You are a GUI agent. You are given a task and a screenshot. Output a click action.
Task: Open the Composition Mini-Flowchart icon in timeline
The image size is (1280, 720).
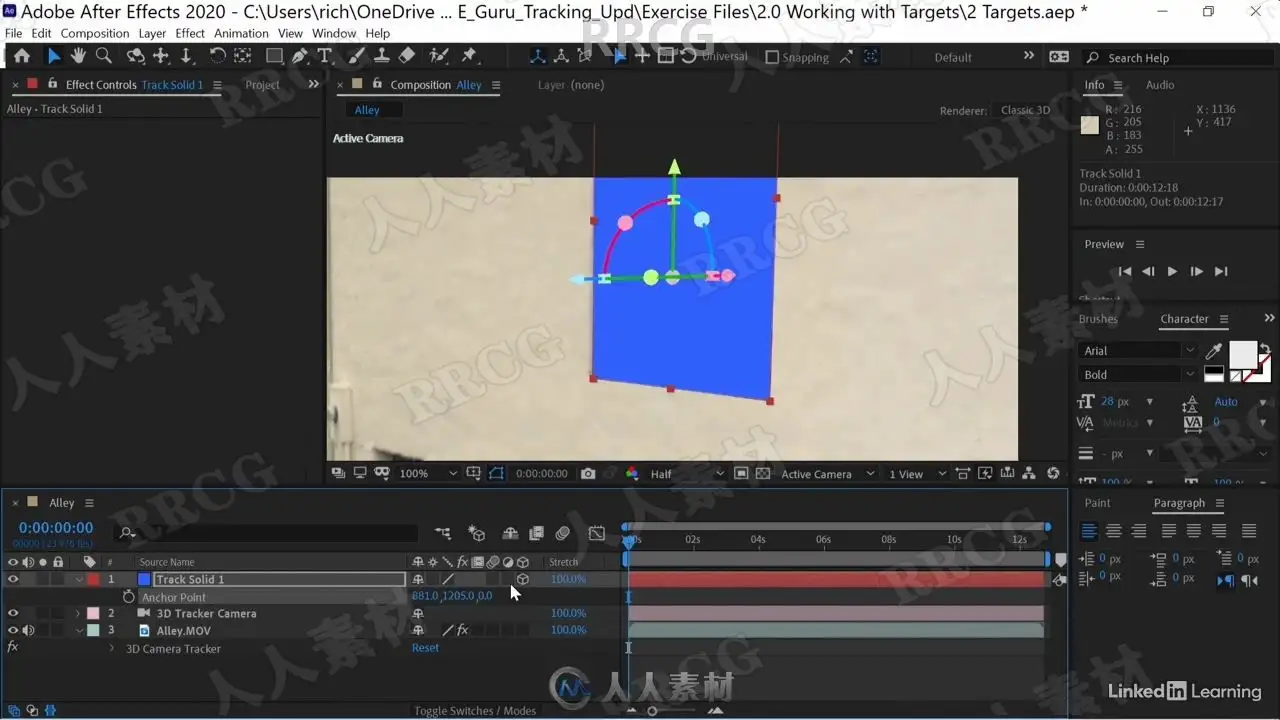pos(443,534)
